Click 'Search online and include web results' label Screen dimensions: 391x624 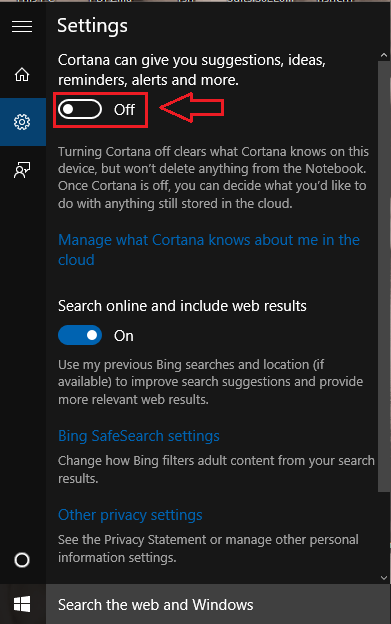coord(182,306)
